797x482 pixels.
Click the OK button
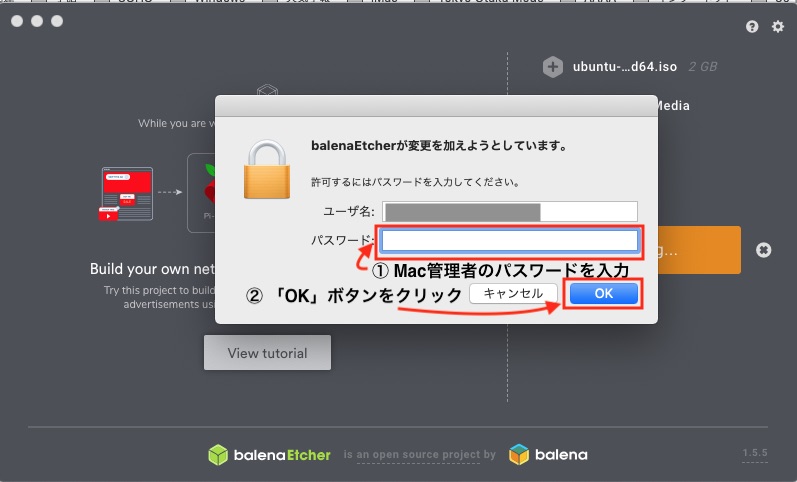tap(604, 293)
